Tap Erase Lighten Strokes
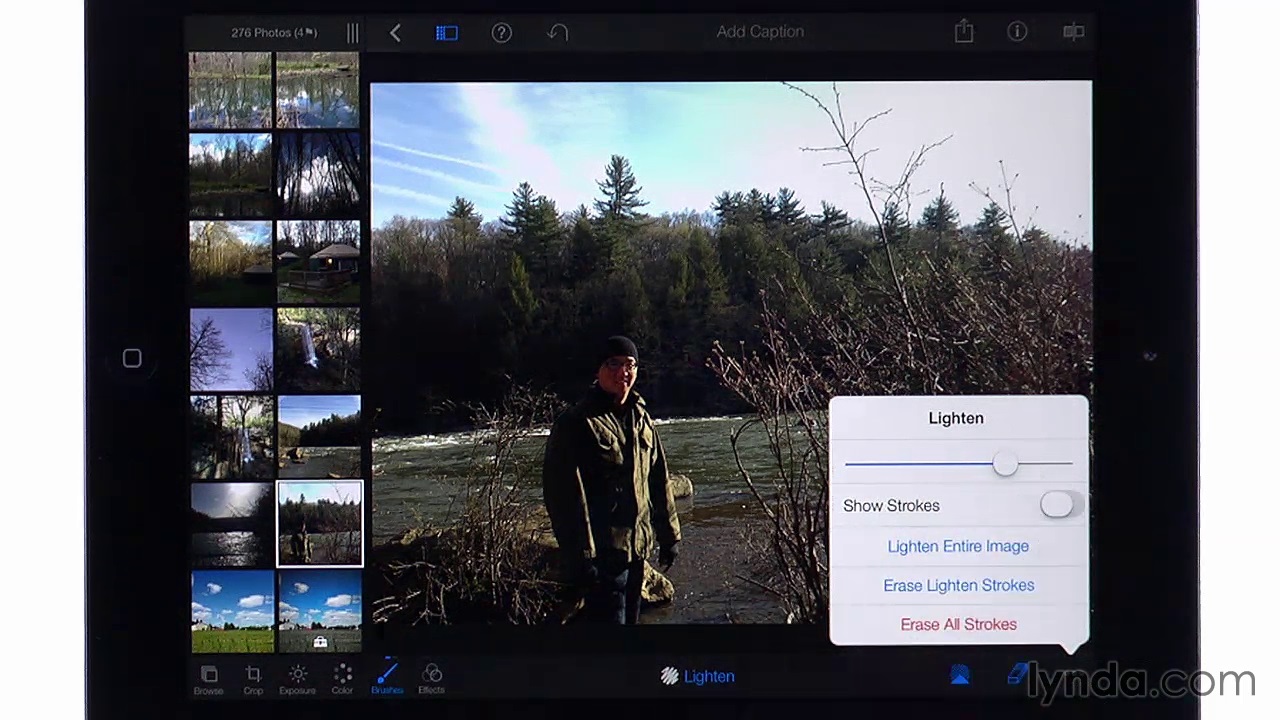The width and height of the screenshot is (1280, 720). [x=958, y=585]
